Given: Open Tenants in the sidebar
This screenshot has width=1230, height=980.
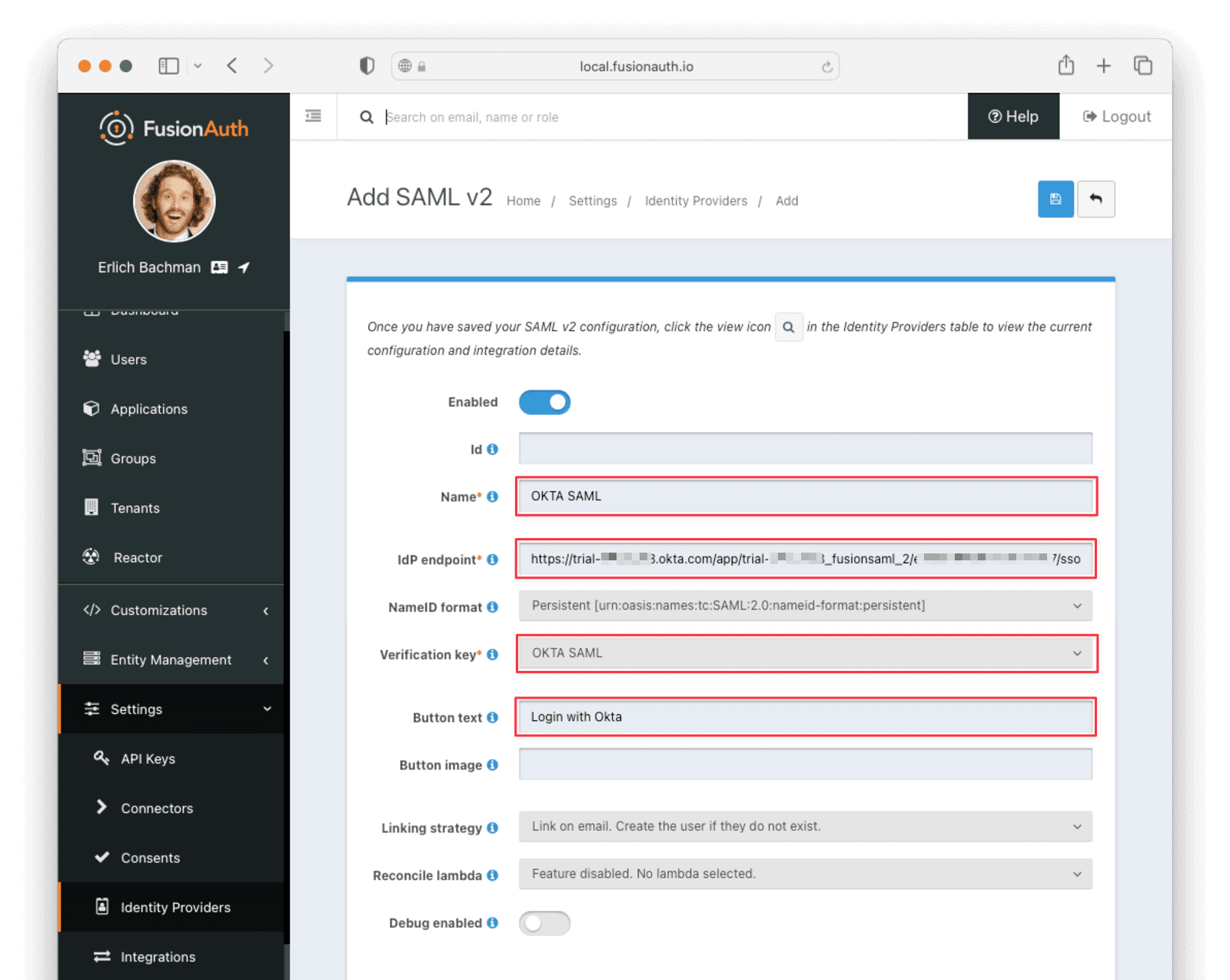Looking at the screenshot, I should coord(171,508).
